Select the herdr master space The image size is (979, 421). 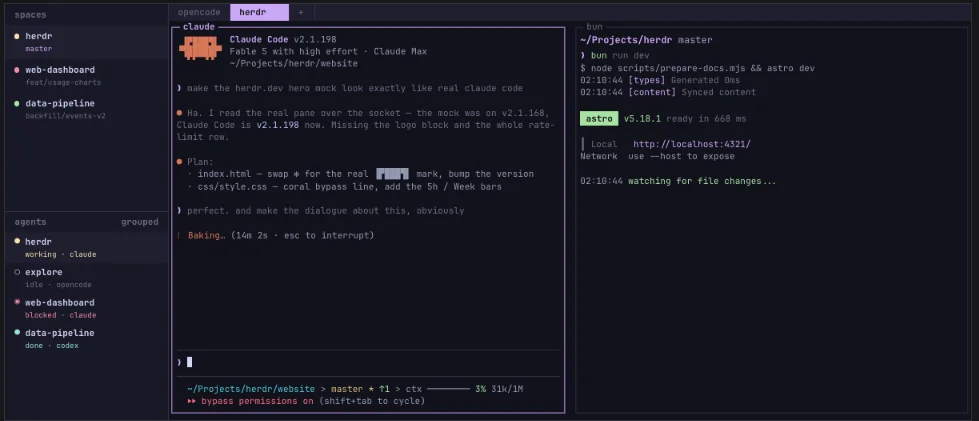[x=87, y=42]
